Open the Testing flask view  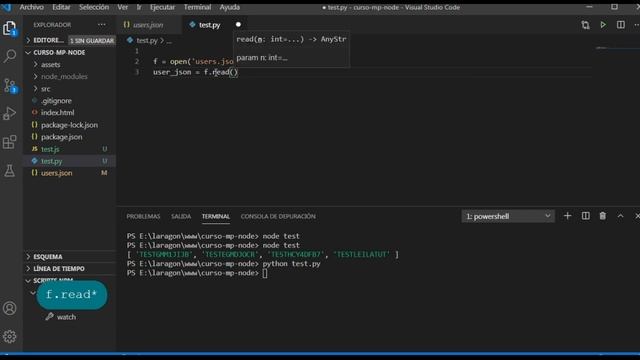pyautogui.click(x=9, y=171)
